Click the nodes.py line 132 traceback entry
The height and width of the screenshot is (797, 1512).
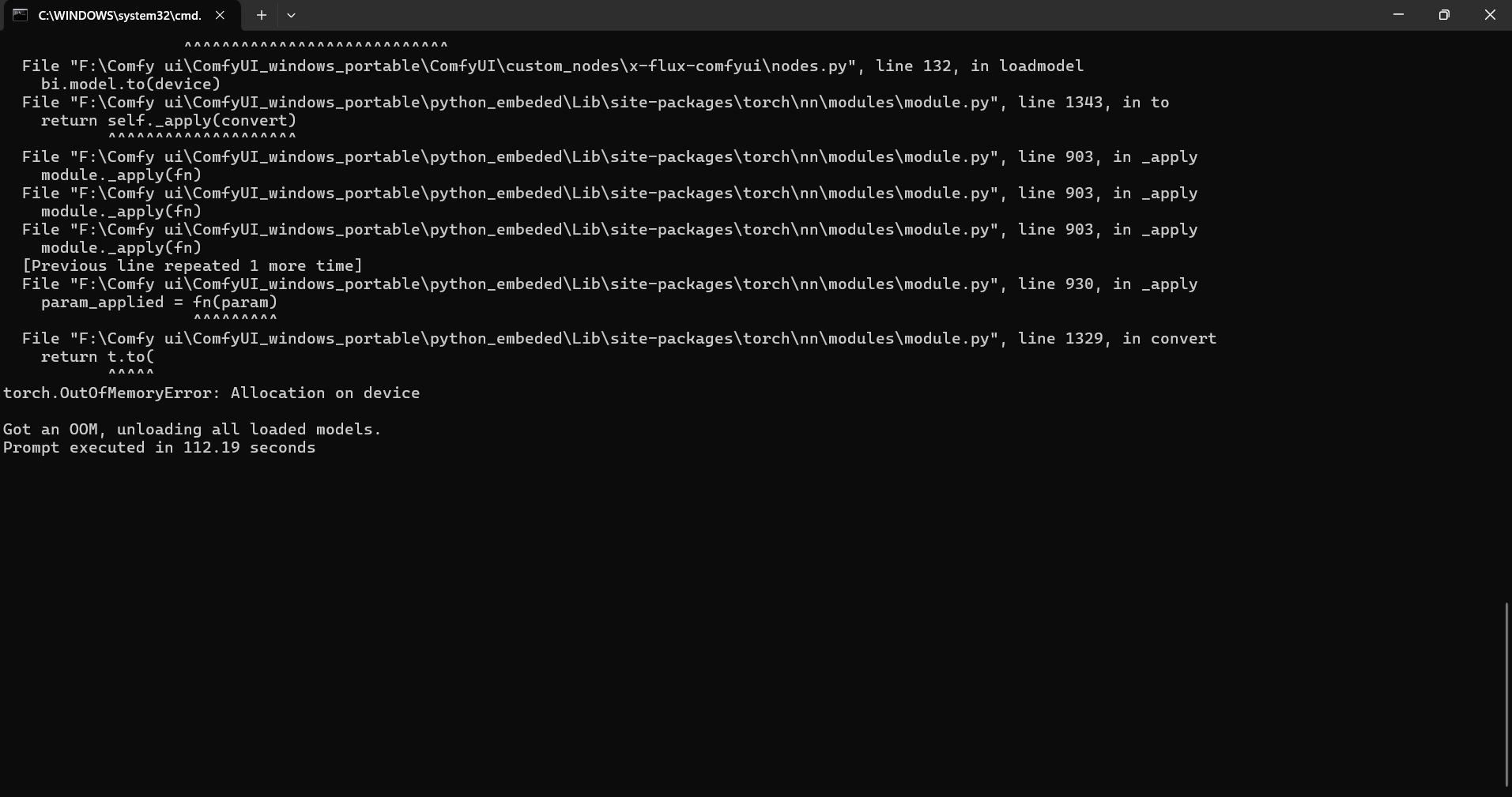point(552,66)
